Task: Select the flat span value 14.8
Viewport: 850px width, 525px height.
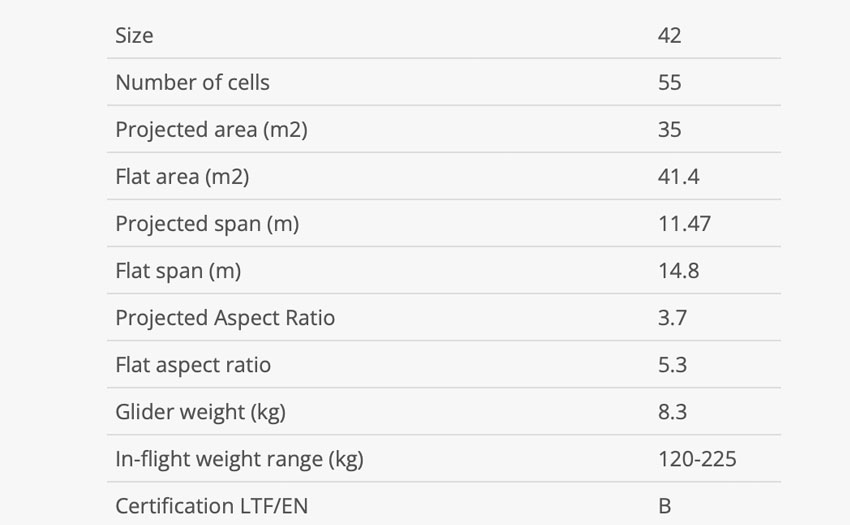Action: (678, 271)
